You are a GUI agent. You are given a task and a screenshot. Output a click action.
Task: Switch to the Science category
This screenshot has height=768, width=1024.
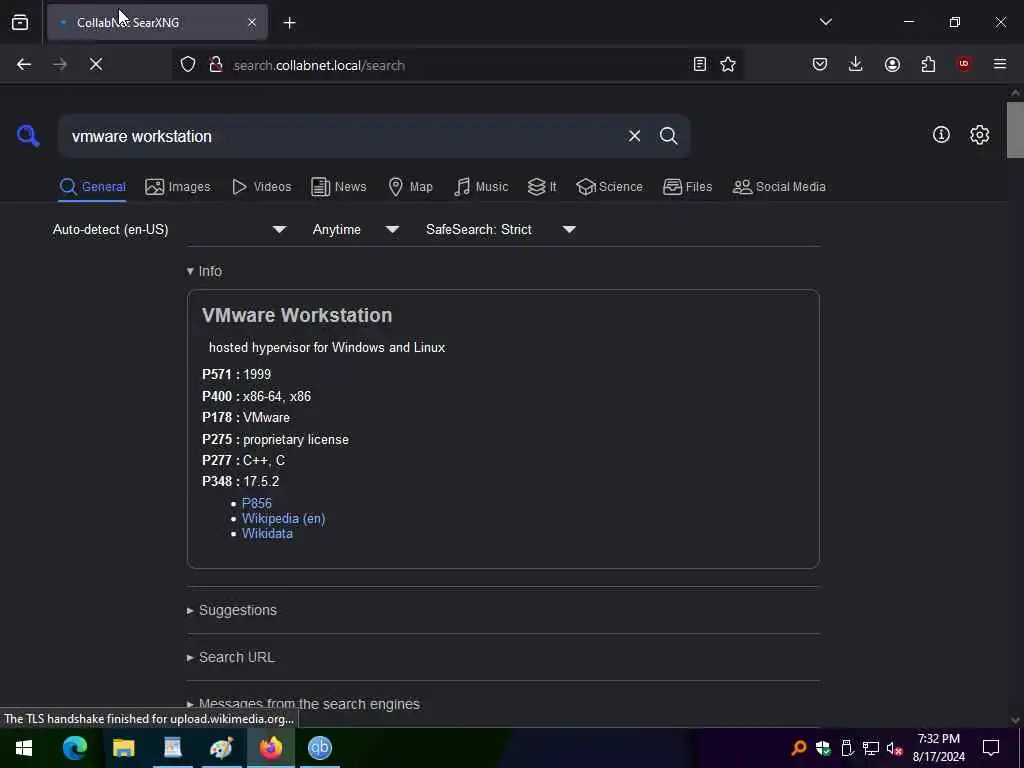(x=609, y=187)
